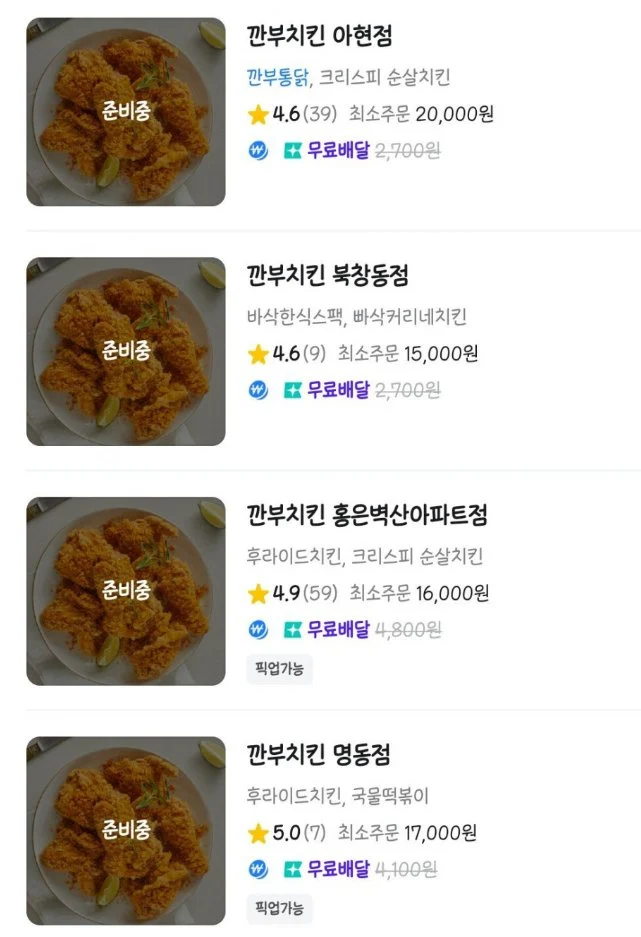Click the 픽업가능 tag under 홍은벽산아파트점
This screenshot has height=937, width=641.
(279, 670)
